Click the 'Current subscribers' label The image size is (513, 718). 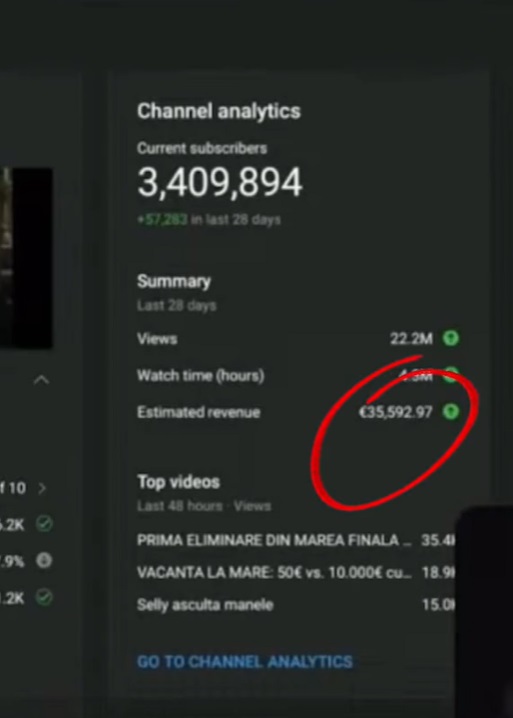tap(202, 148)
